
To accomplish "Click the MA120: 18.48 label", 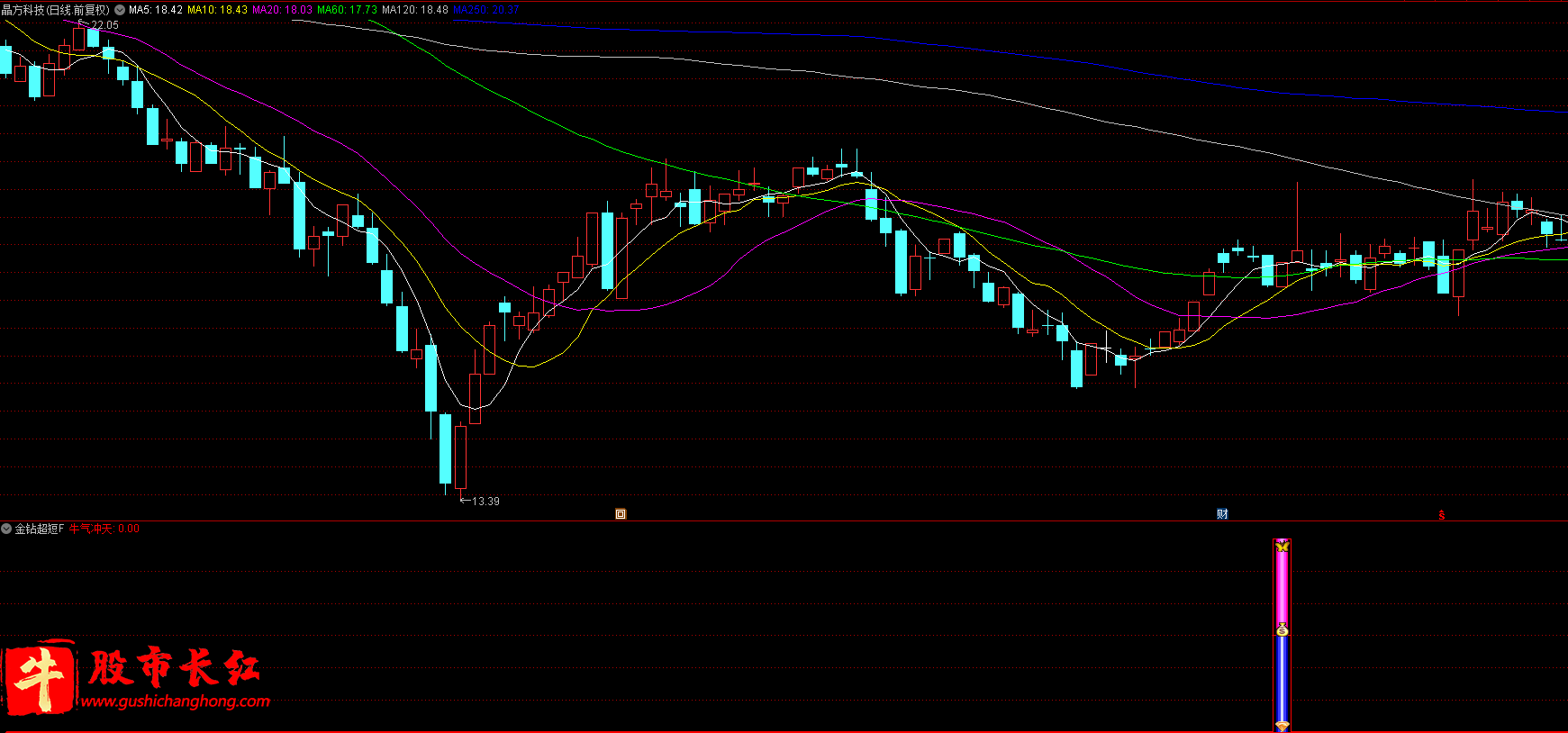I will point(415,10).
